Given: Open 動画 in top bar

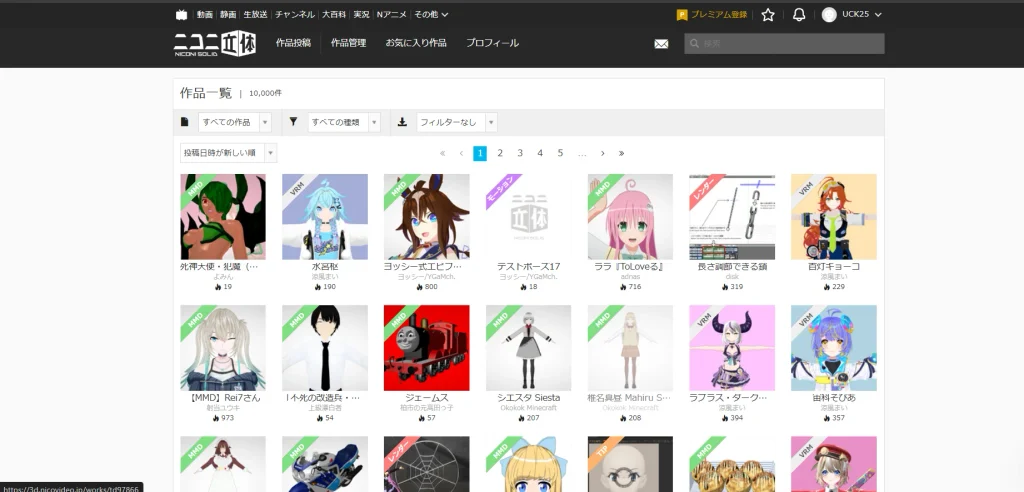Looking at the screenshot, I should [205, 14].
